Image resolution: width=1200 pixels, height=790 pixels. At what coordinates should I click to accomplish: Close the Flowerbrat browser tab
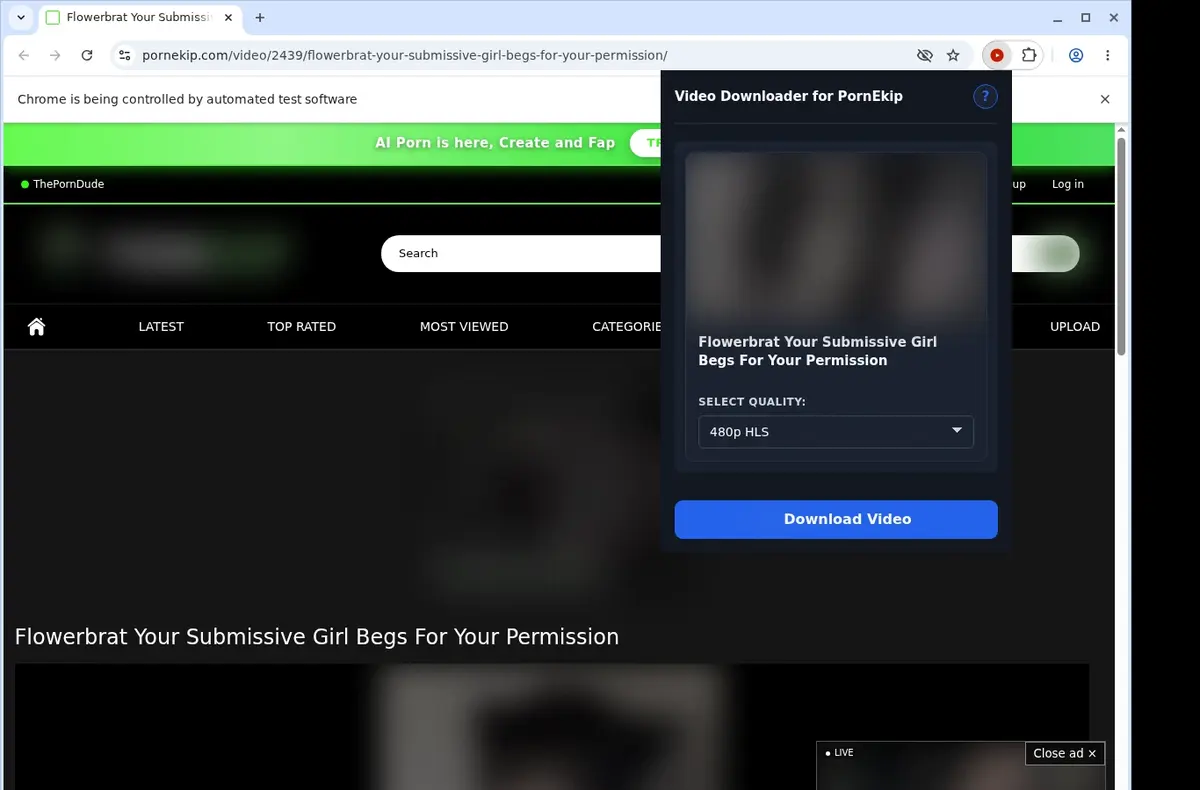click(227, 18)
